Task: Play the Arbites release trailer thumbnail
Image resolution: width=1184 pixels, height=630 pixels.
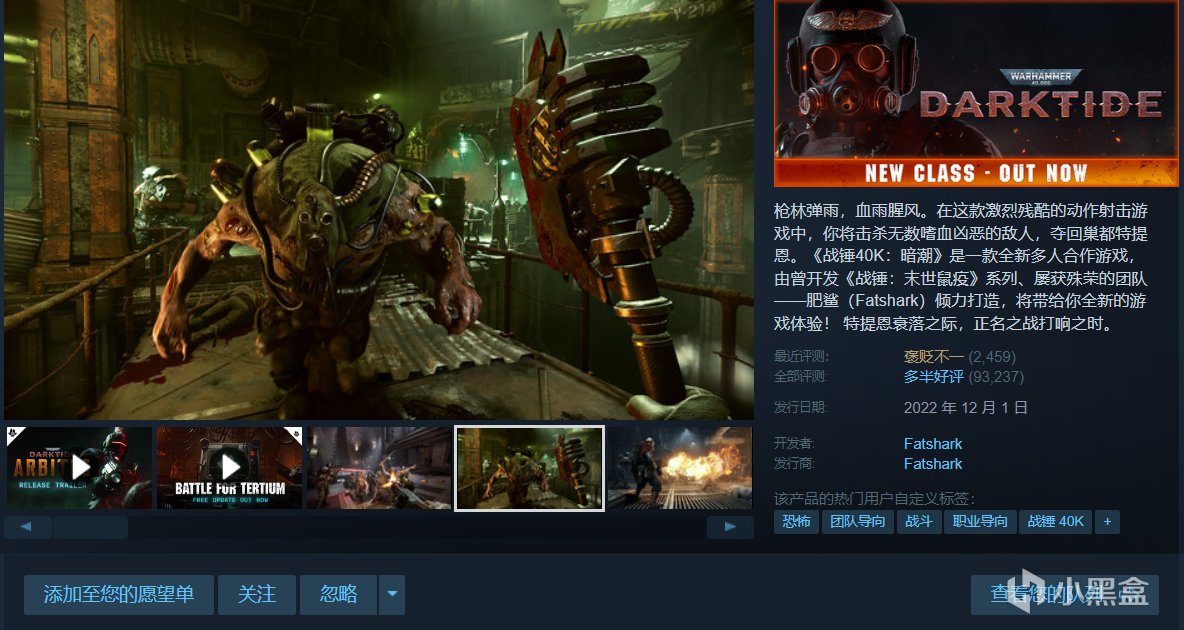Action: tap(79, 468)
